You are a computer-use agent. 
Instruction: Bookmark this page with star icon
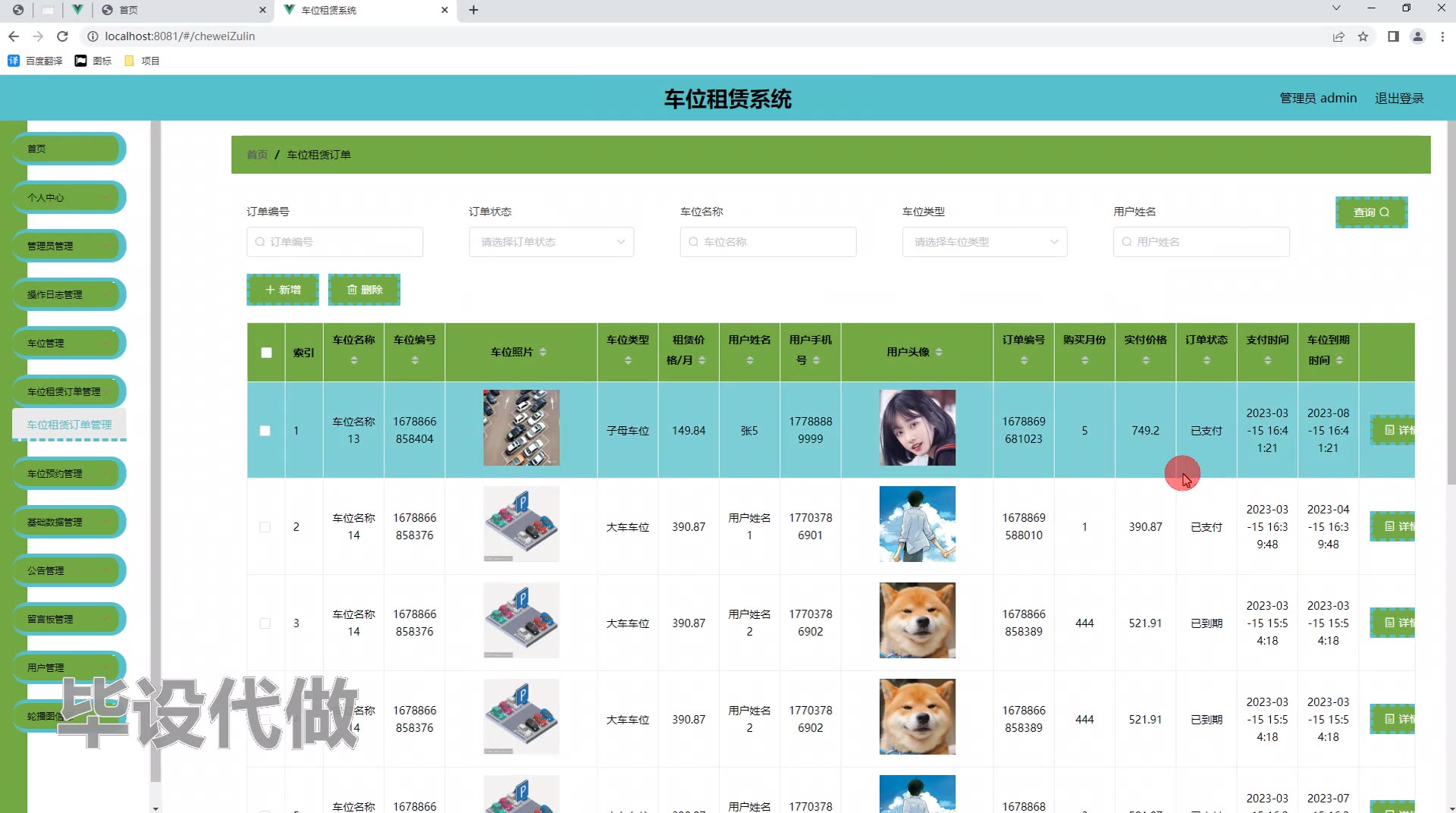tap(1363, 36)
